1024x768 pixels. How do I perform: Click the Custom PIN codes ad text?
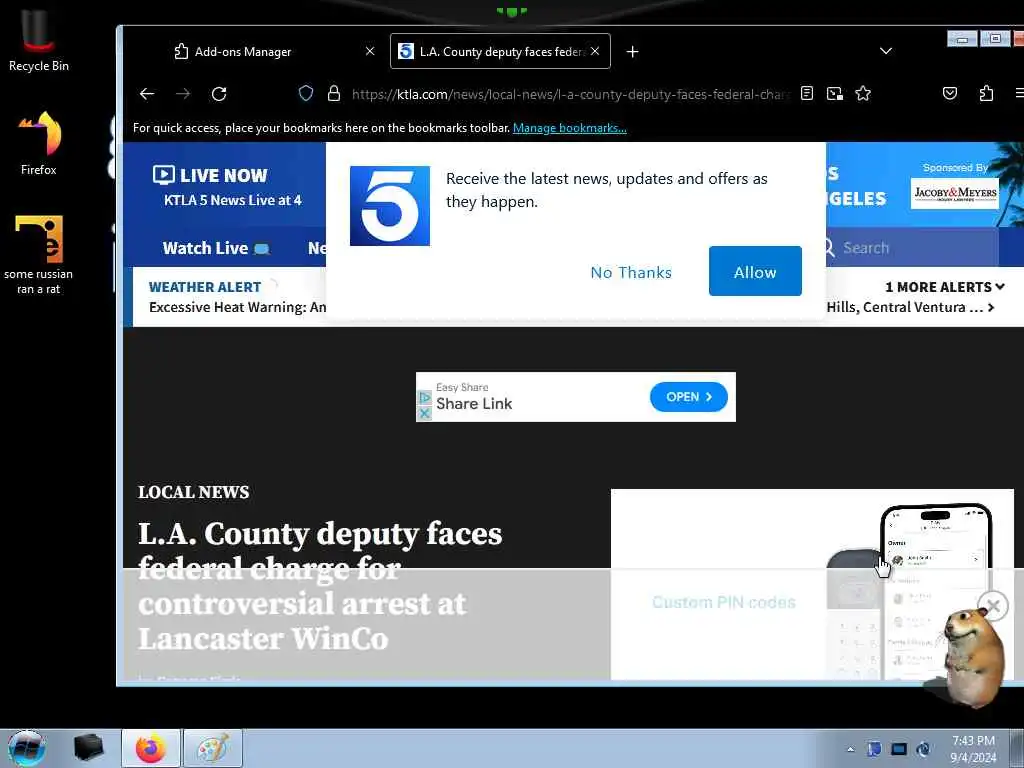(x=724, y=602)
